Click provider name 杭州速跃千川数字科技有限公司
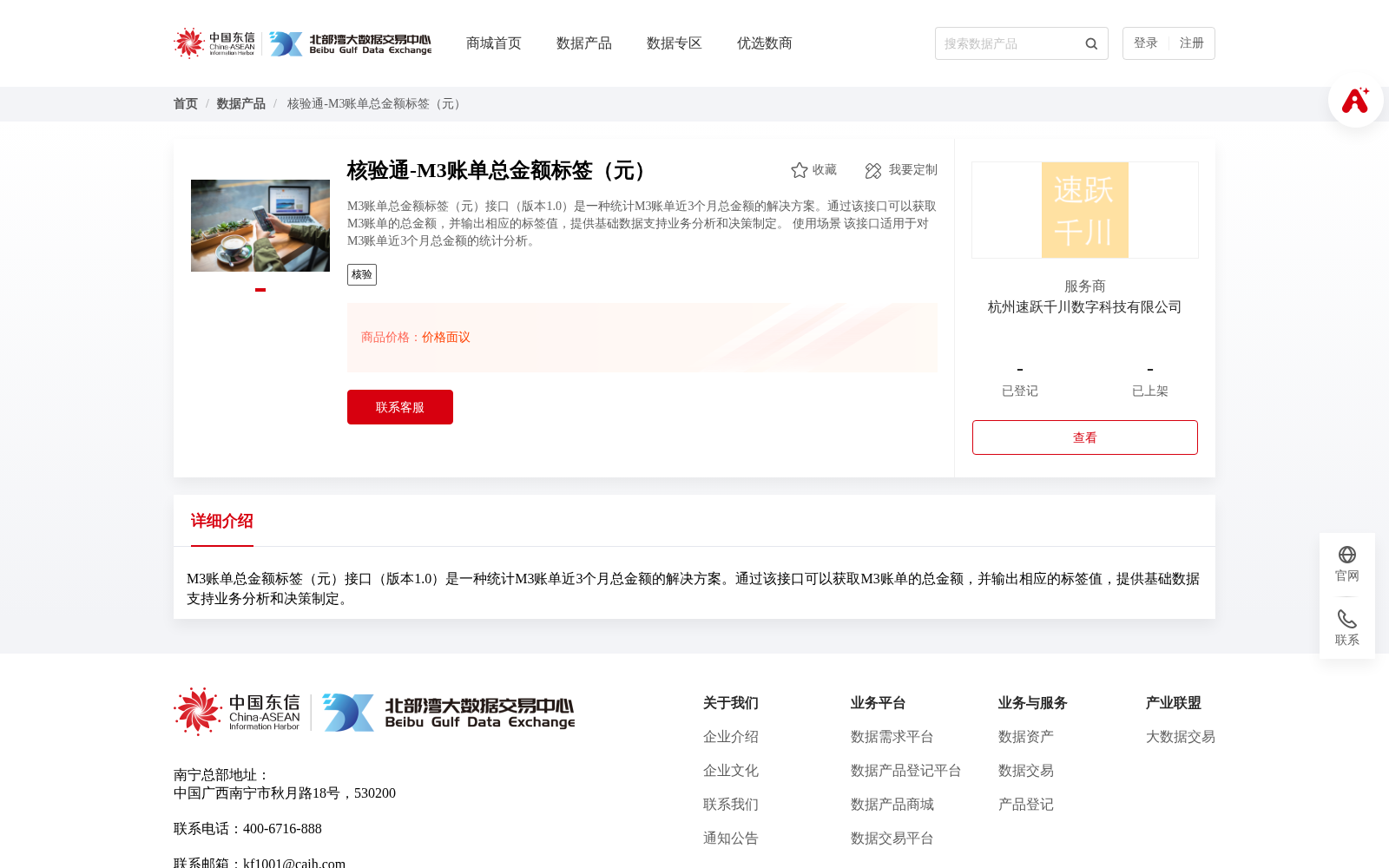Image resolution: width=1389 pixels, height=868 pixels. 1085,307
